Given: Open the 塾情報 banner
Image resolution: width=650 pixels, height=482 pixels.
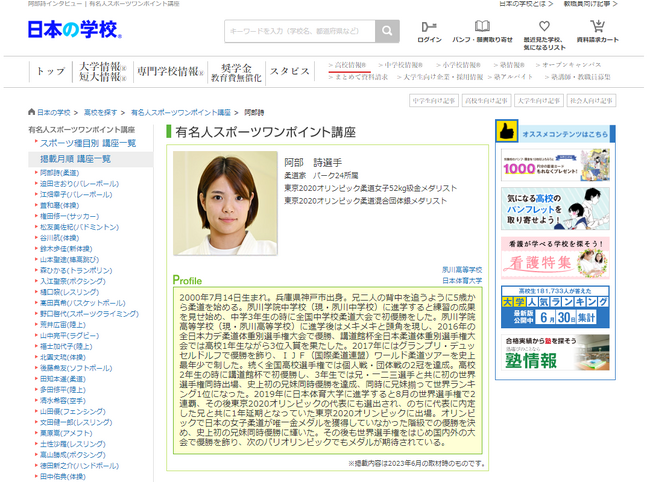Looking at the screenshot, I should 551,353.
